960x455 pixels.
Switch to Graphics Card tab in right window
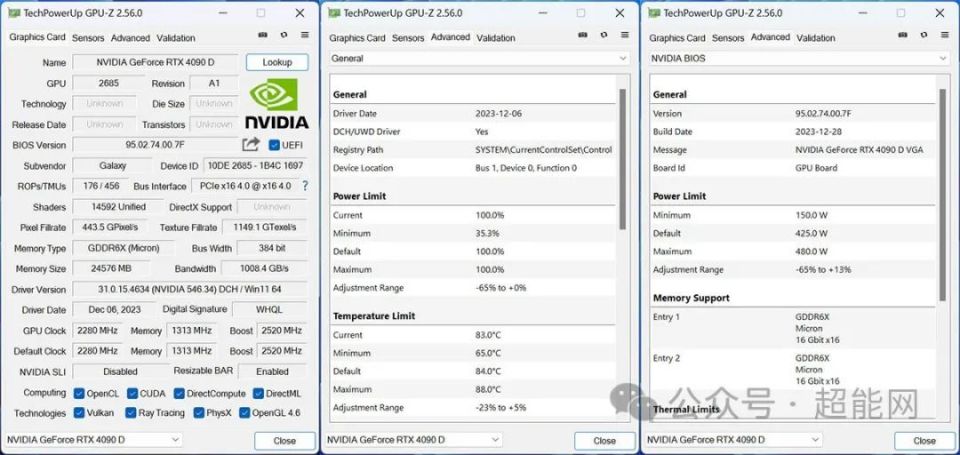click(678, 38)
